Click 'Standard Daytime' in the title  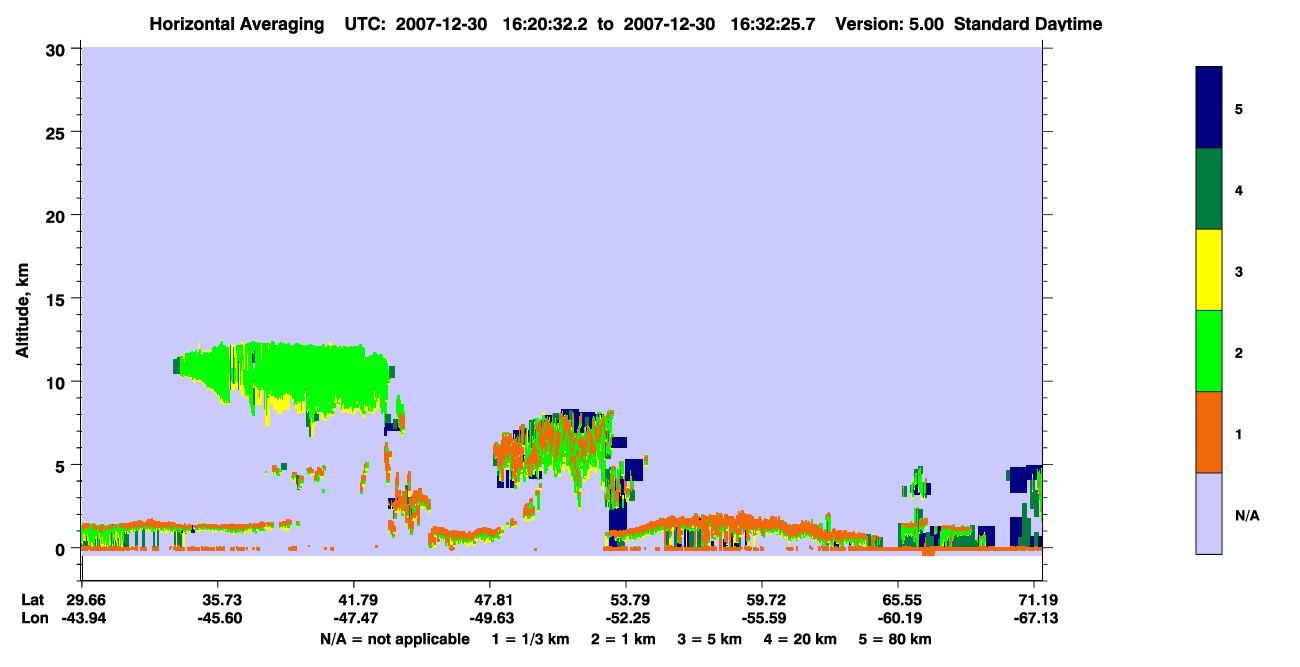click(x=1028, y=24)
